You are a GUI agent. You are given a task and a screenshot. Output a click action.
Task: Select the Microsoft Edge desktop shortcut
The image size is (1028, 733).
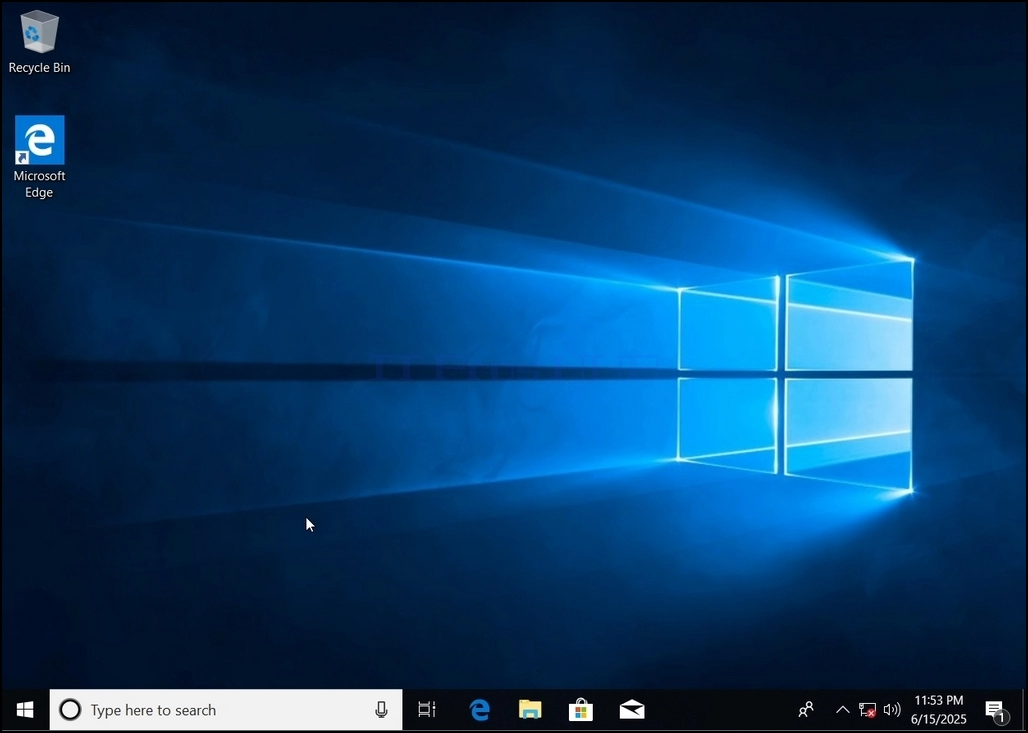pyautogui.click(x=39, y=157)
